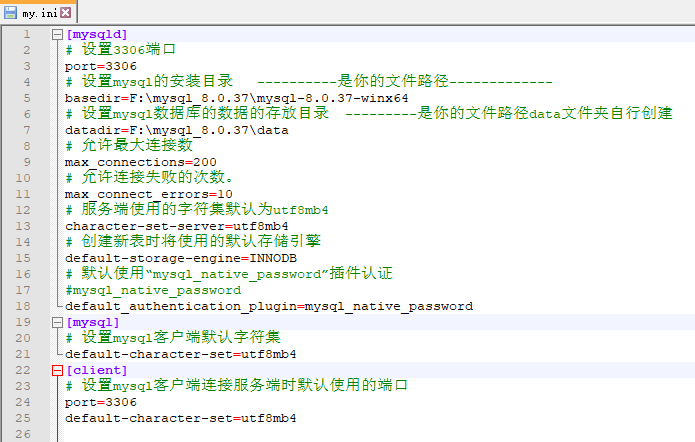
Task: Click the [mysql] section header text
Action: 93,322
